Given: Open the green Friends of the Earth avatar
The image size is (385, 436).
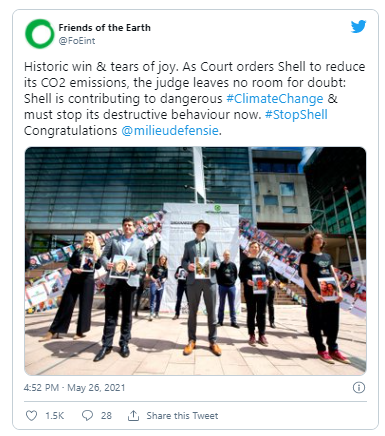Looking at the screenshot, I should pos(40,34).
